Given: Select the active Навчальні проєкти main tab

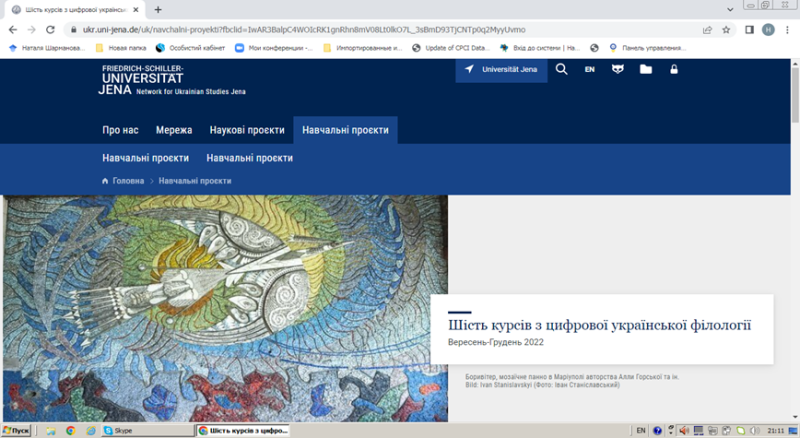Looking at the screenshot, I should click(x=345, y=130).
